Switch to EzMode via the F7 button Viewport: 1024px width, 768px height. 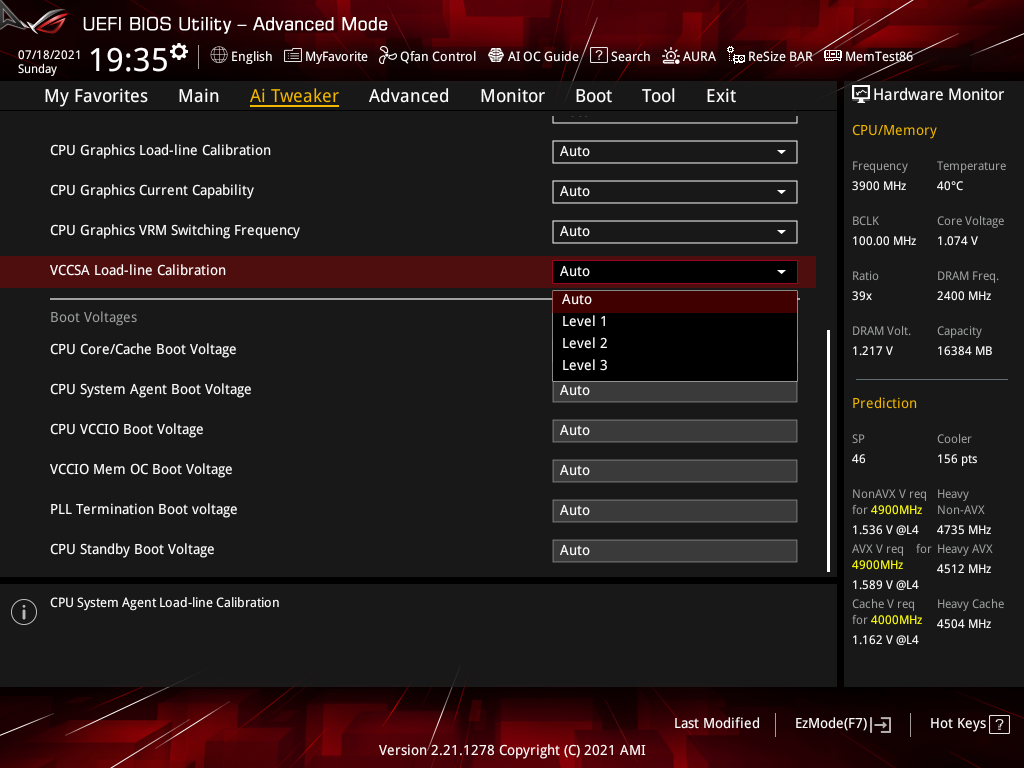coord(842,723)
